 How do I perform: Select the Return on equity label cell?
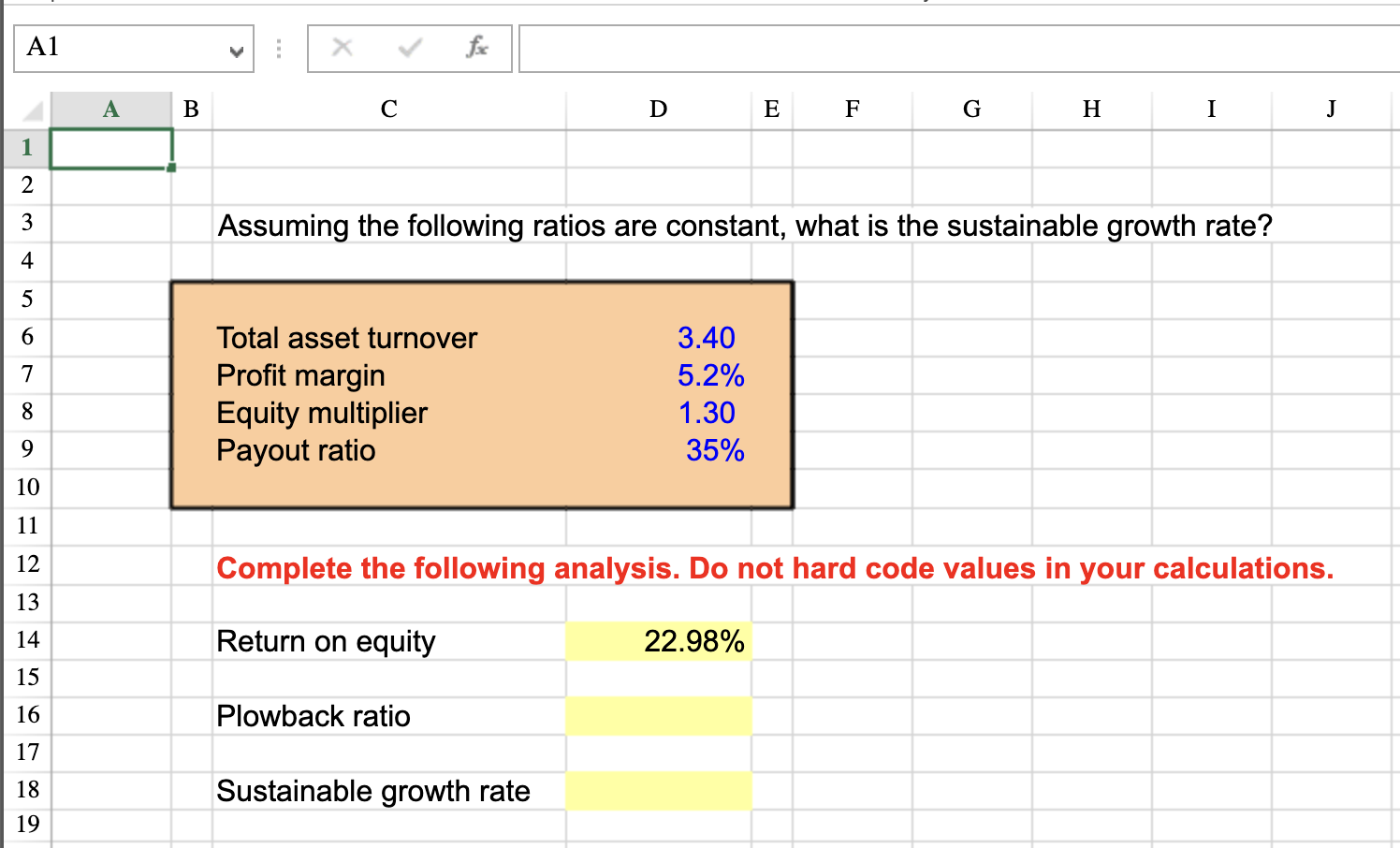(387, 640)
